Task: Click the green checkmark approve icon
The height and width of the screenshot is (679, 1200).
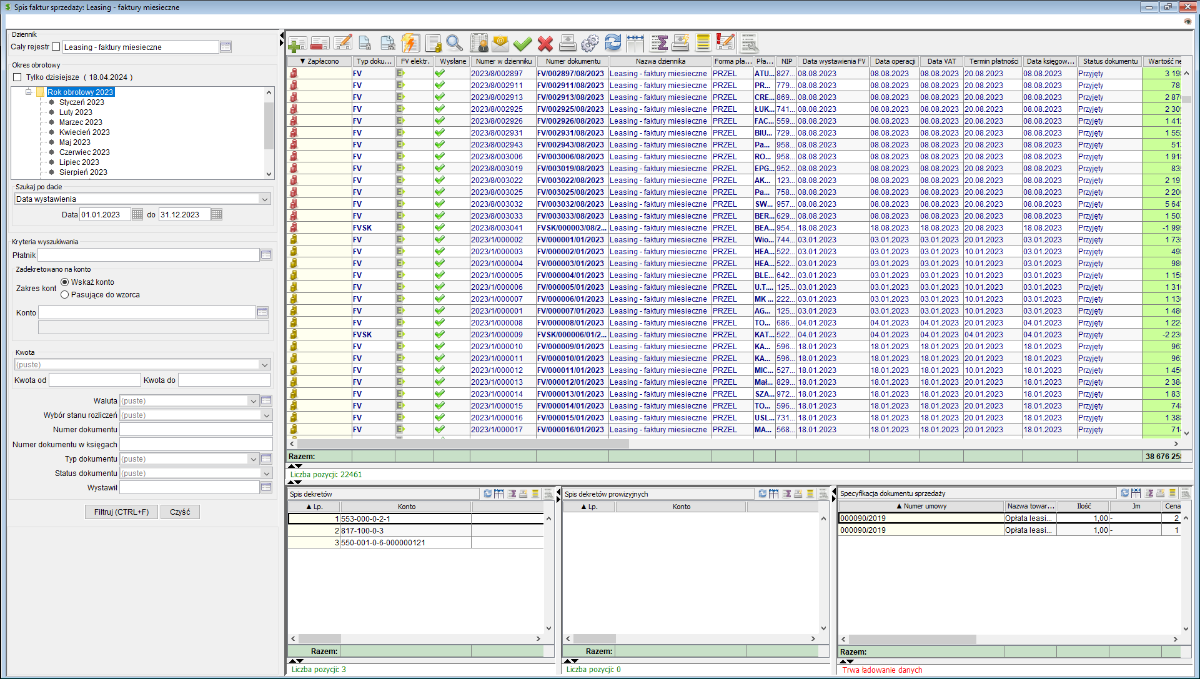Action: [522, 43]
